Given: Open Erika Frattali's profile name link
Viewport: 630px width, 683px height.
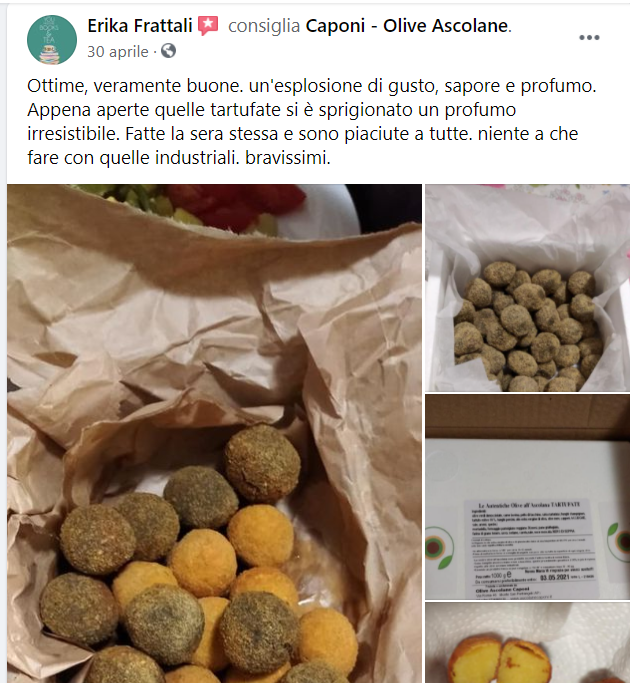Looking at the screenshot, I should click(x=140, y=26).
